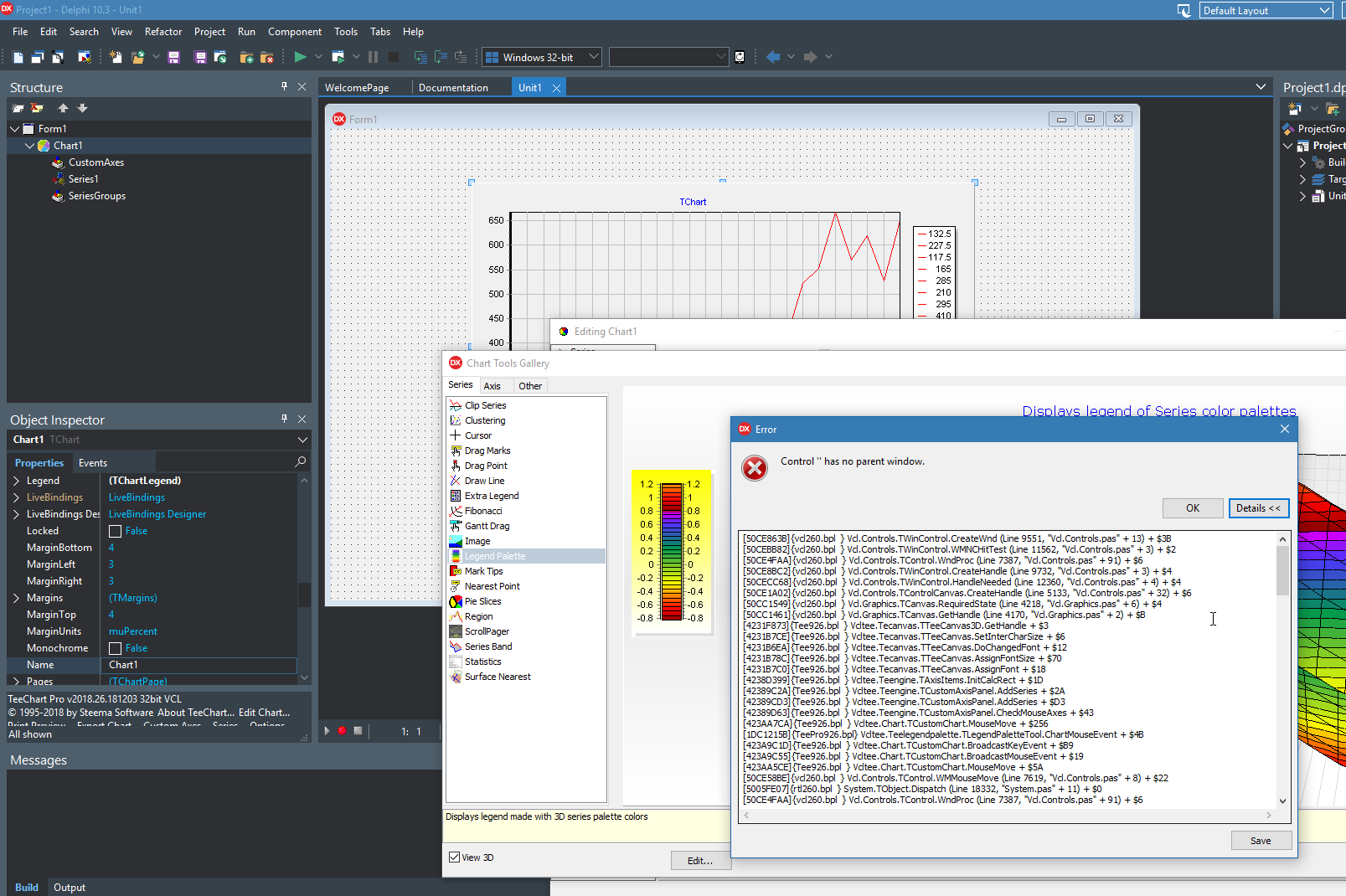1346x896 pixels.
Task: Switch to the Events tab
Action: coord(93,462)
